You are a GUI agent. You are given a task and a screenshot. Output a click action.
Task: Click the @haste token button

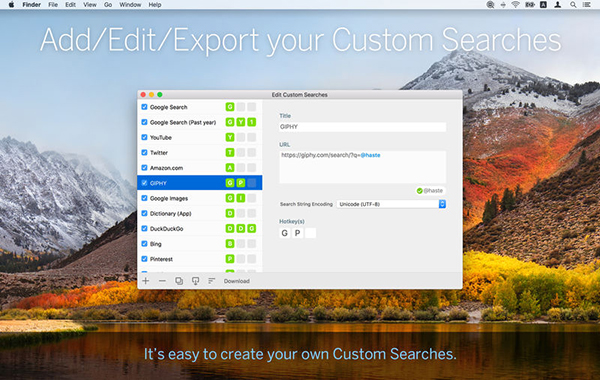[x=430, y=191]
